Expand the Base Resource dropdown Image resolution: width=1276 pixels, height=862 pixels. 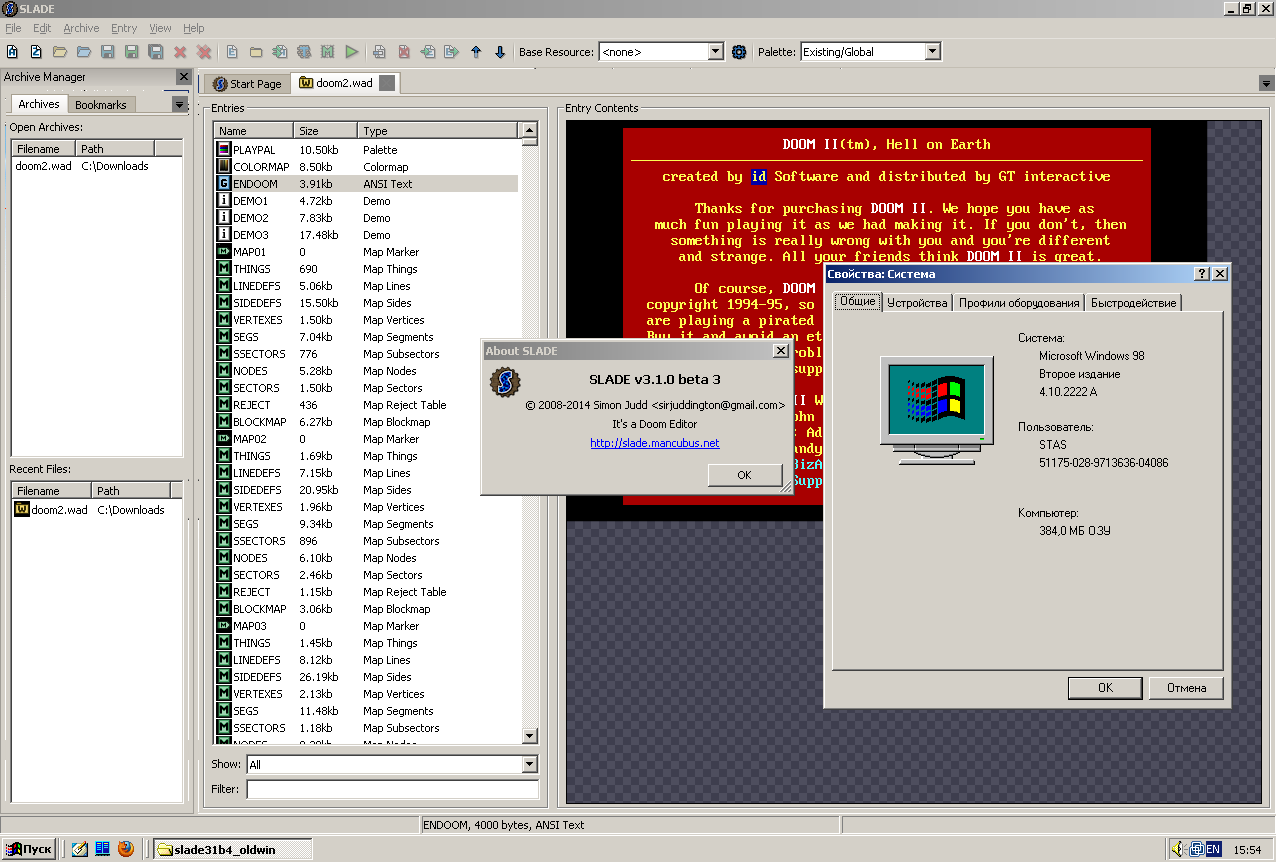click(x=715, y=52)
